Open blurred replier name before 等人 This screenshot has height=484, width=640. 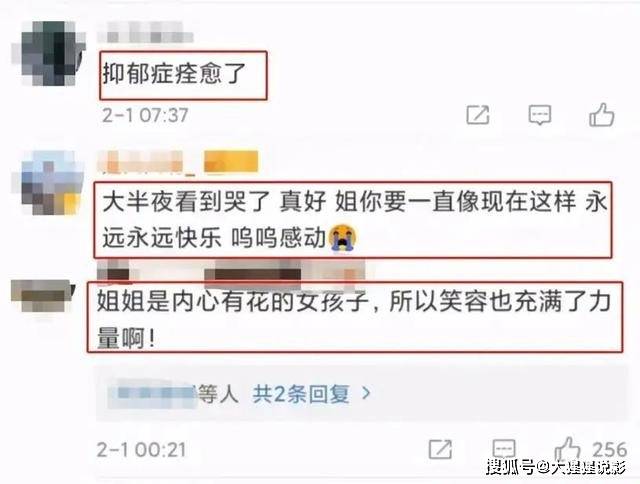154,393
